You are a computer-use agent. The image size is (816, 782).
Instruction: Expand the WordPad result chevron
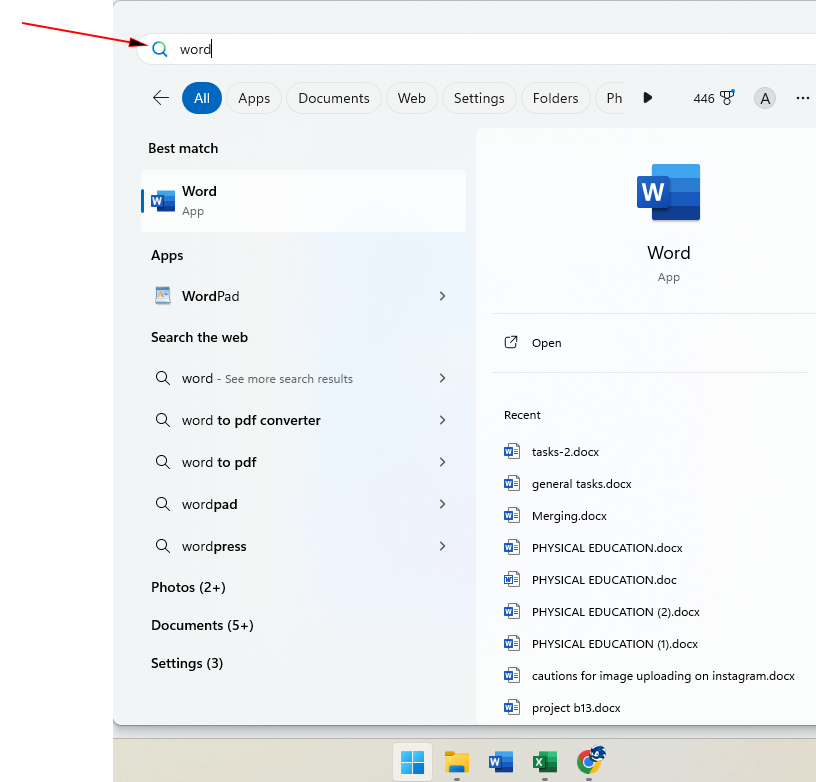pos(442,296)
